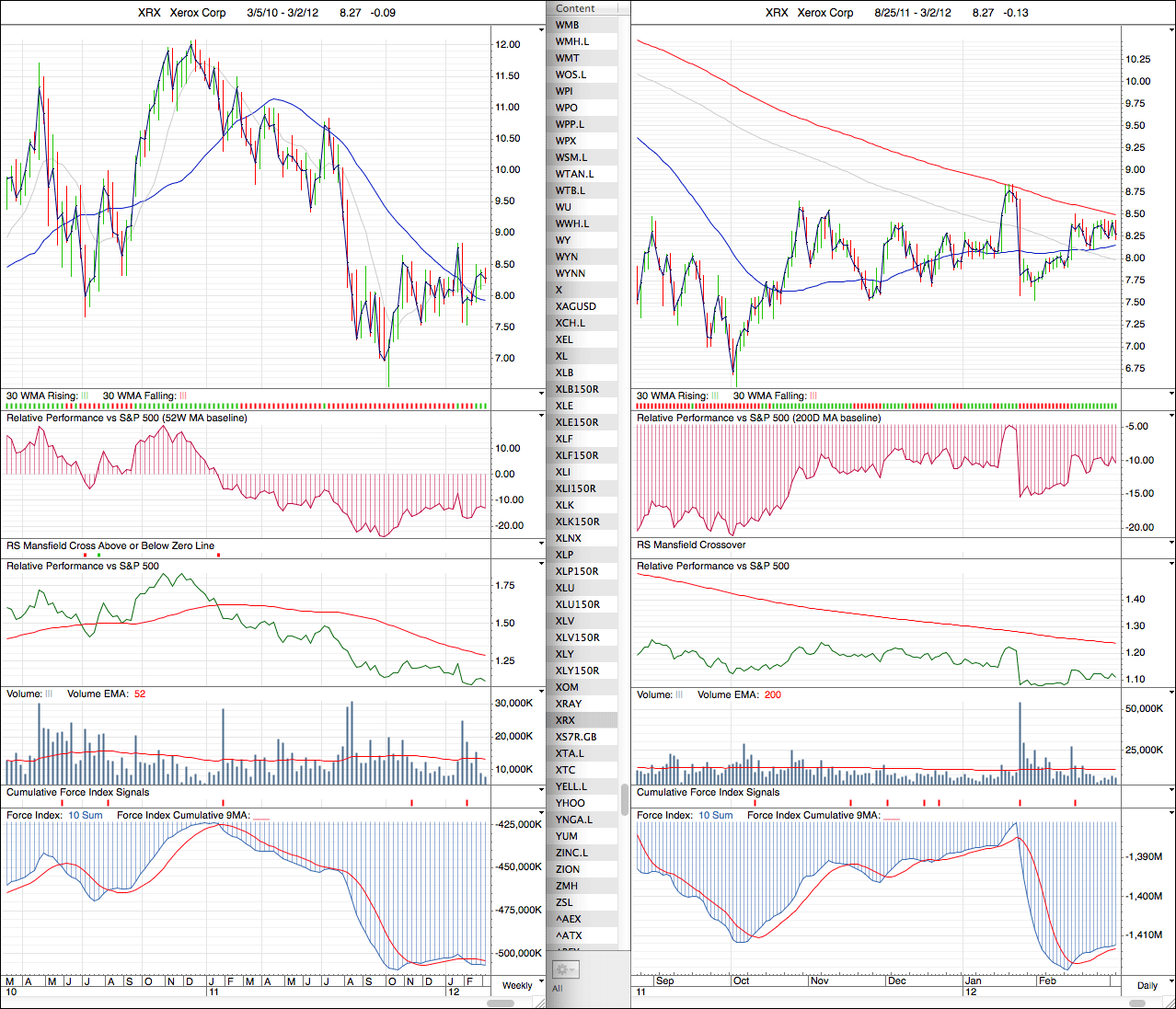The image size is (1176, 1009).
Task: Click the green 30 WMA Rising icon in weekly chart
Action: 85,396
